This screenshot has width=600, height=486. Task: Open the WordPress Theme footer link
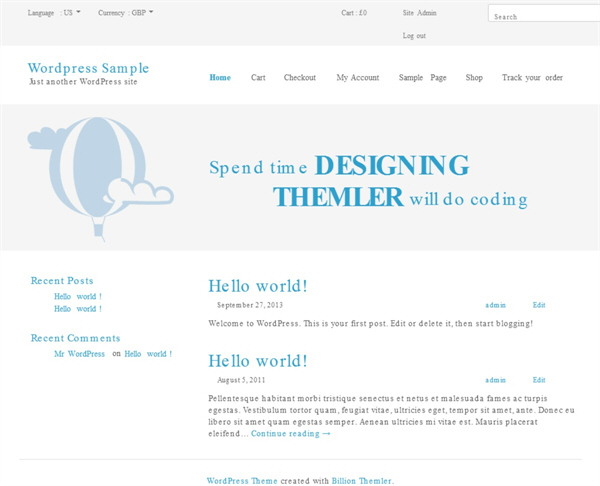click(242, 481)
